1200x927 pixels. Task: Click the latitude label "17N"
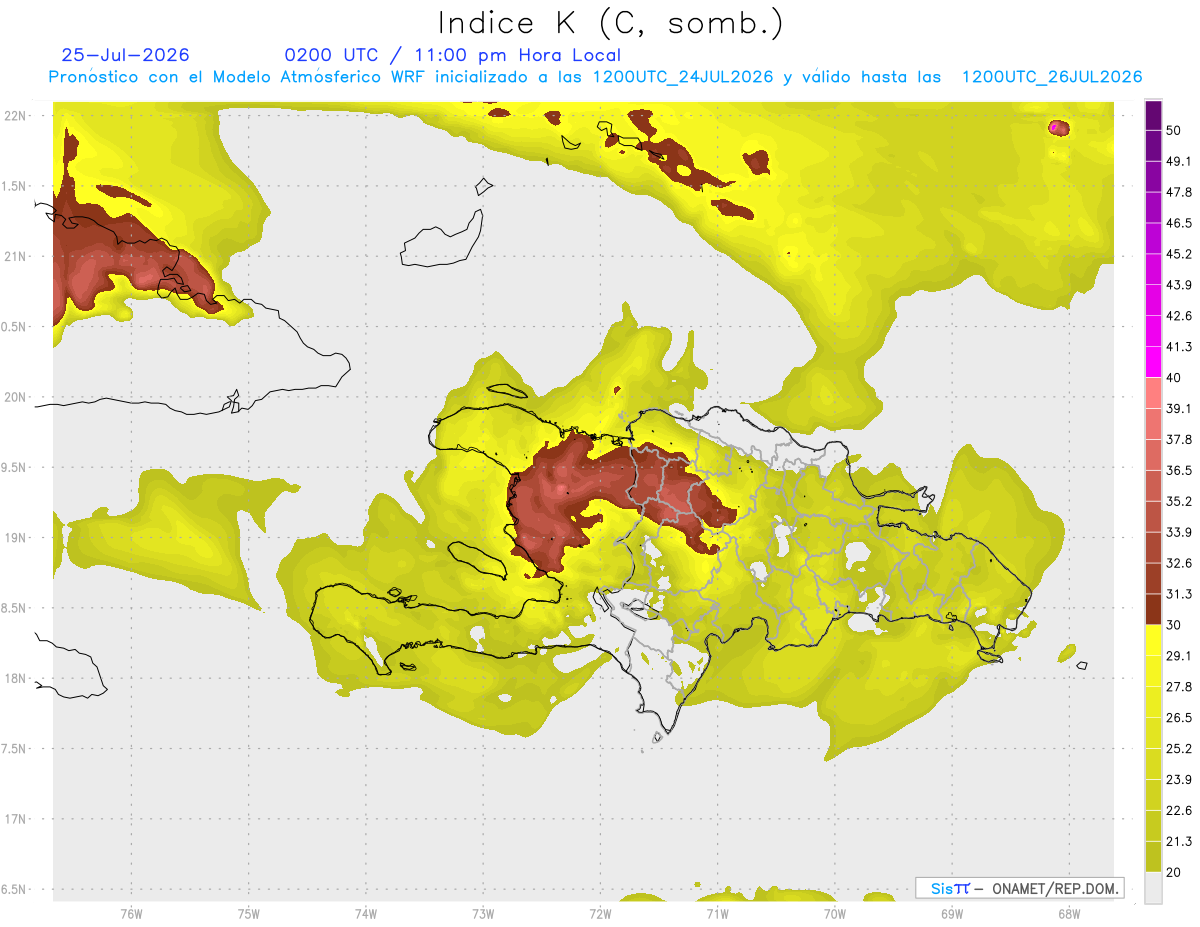pos(16,818)
